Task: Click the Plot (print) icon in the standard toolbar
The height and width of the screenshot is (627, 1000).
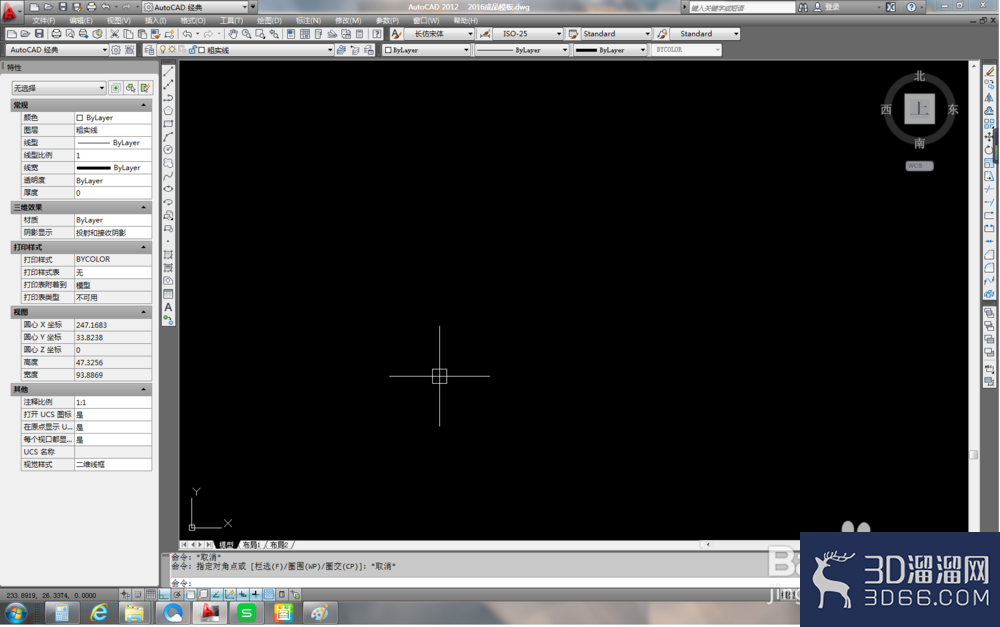Action: click(x=56, y=34)
